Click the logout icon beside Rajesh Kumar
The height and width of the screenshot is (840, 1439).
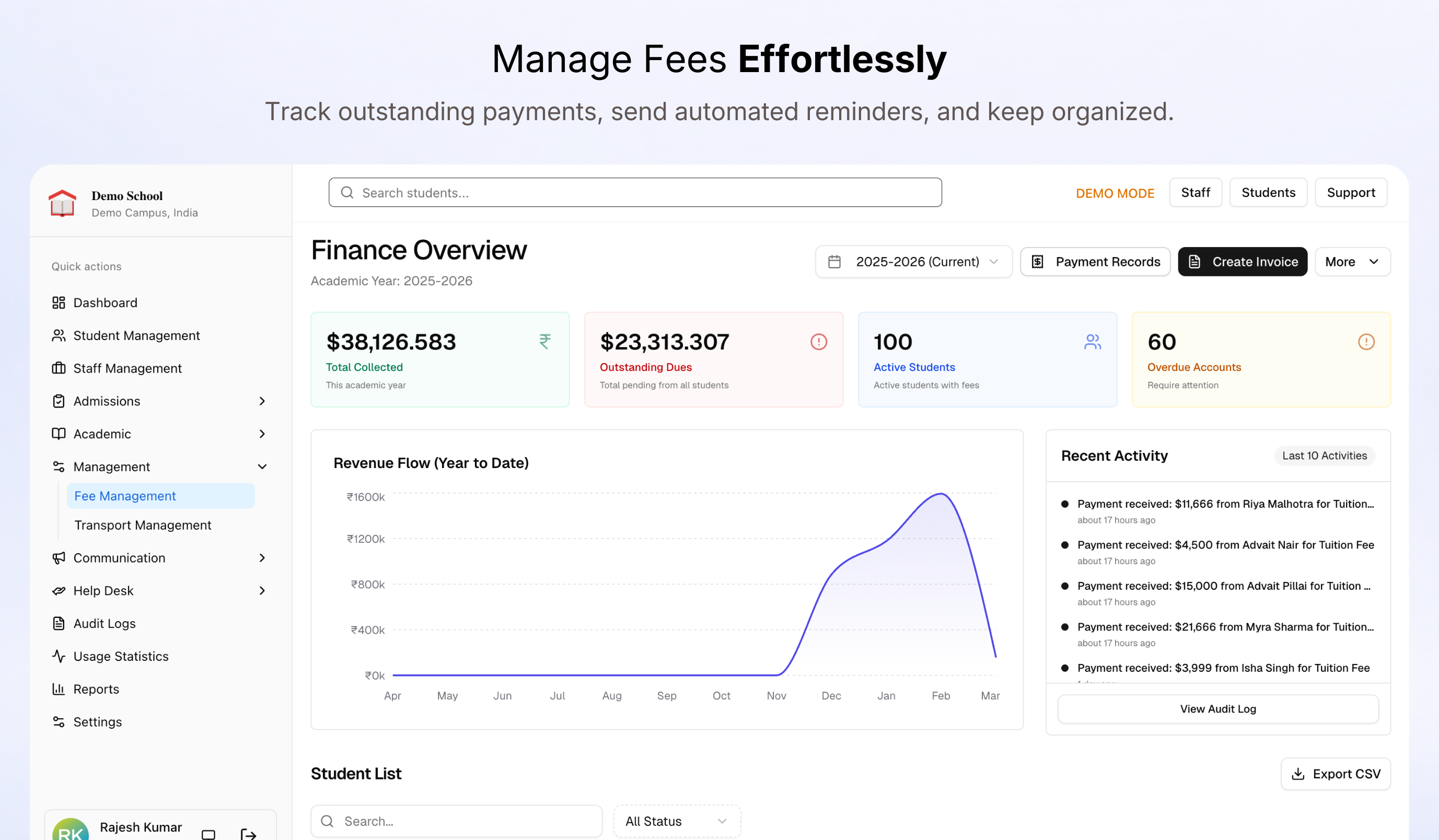tap(248, 834)
